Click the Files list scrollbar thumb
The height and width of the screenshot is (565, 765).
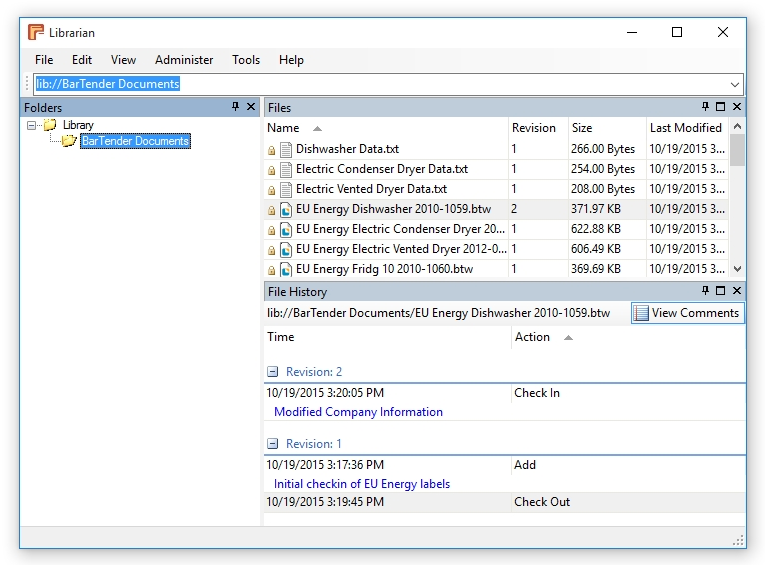click(x=737, y=150)
